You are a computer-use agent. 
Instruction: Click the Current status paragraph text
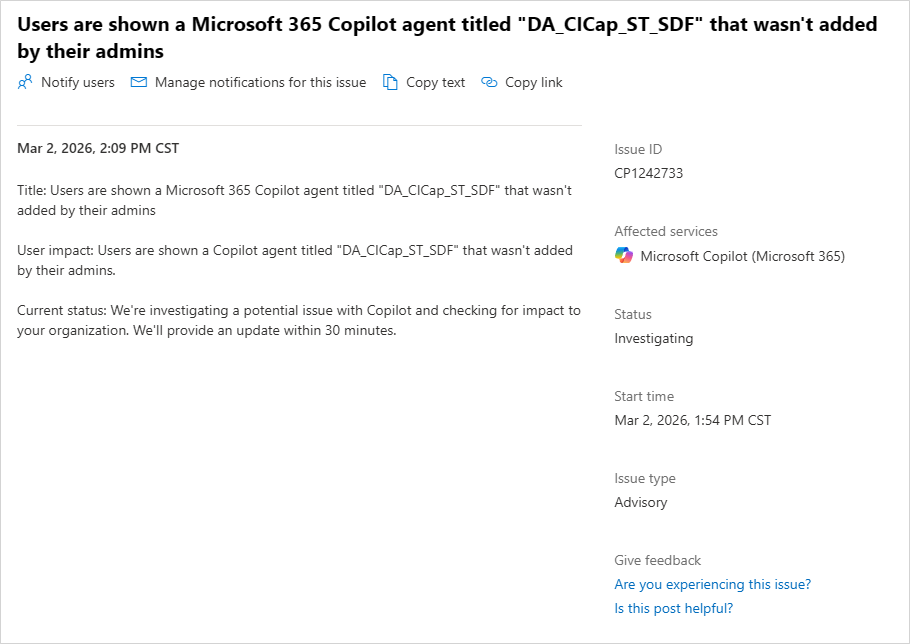[298, 320]
